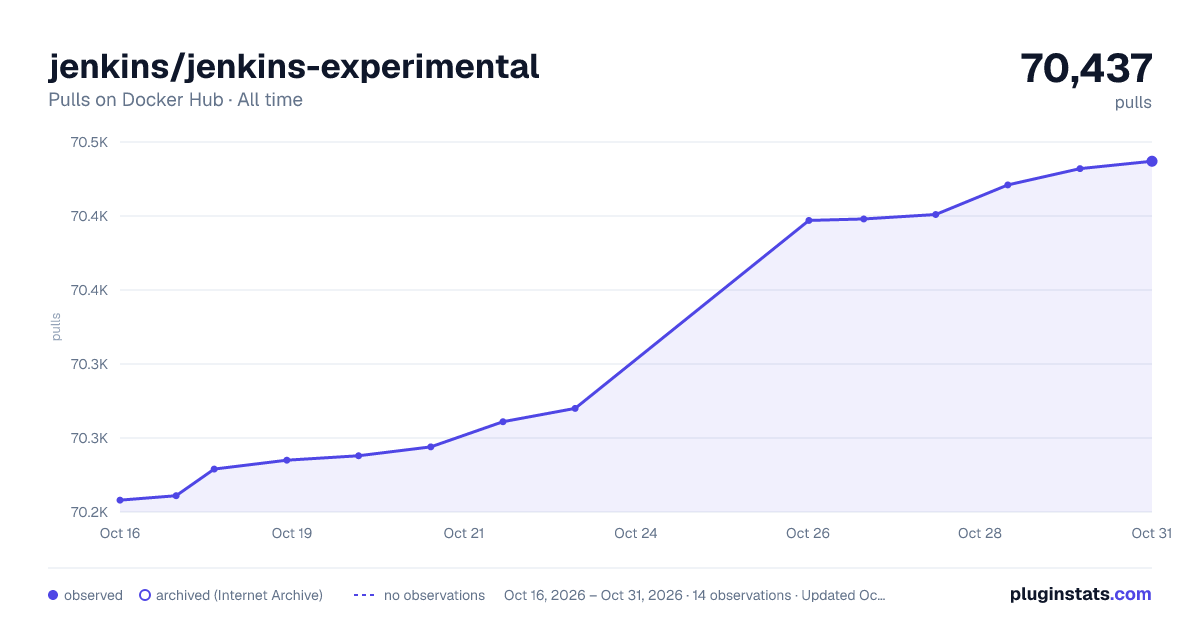
Task: Click the Oct 16 x-axis label
Action: (x=120, y=533)
